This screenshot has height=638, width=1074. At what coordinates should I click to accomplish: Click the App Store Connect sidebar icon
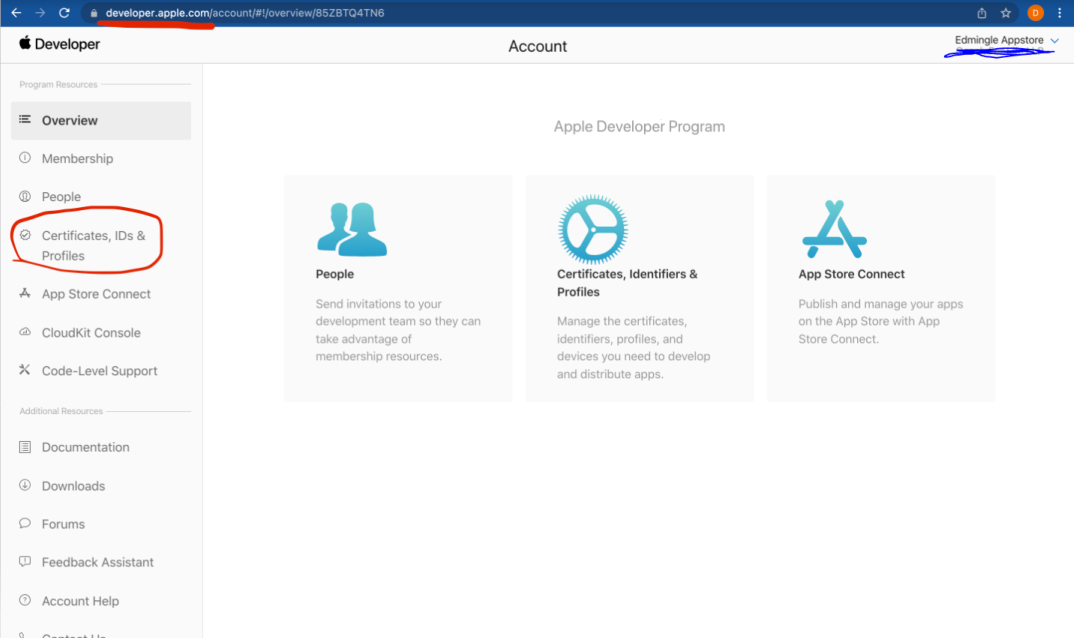click(25, 293)
